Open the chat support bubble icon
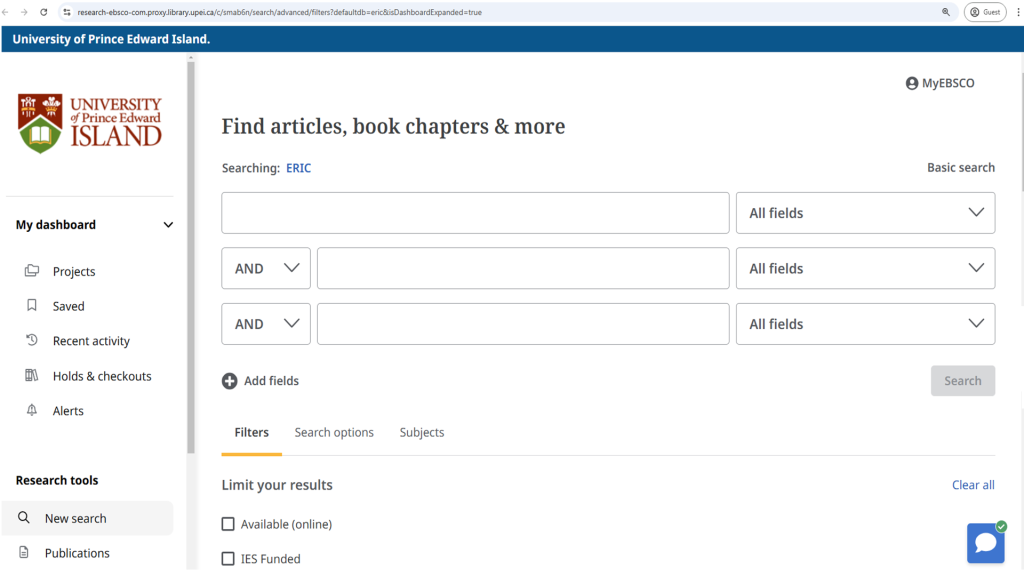 985,543
